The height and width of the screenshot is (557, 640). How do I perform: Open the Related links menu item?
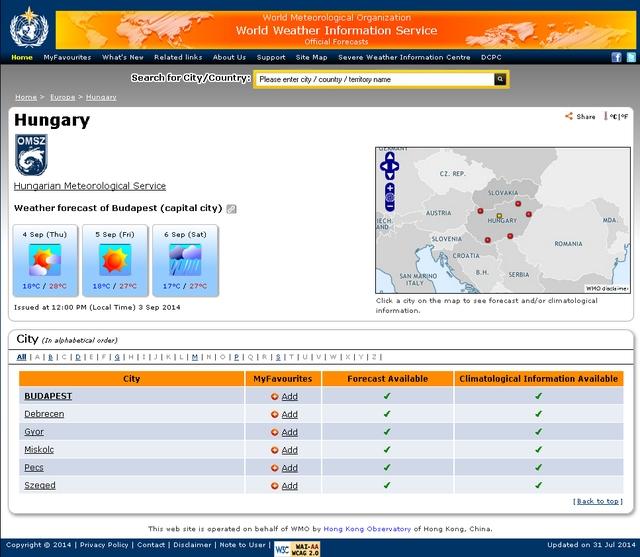pos(178,57)
